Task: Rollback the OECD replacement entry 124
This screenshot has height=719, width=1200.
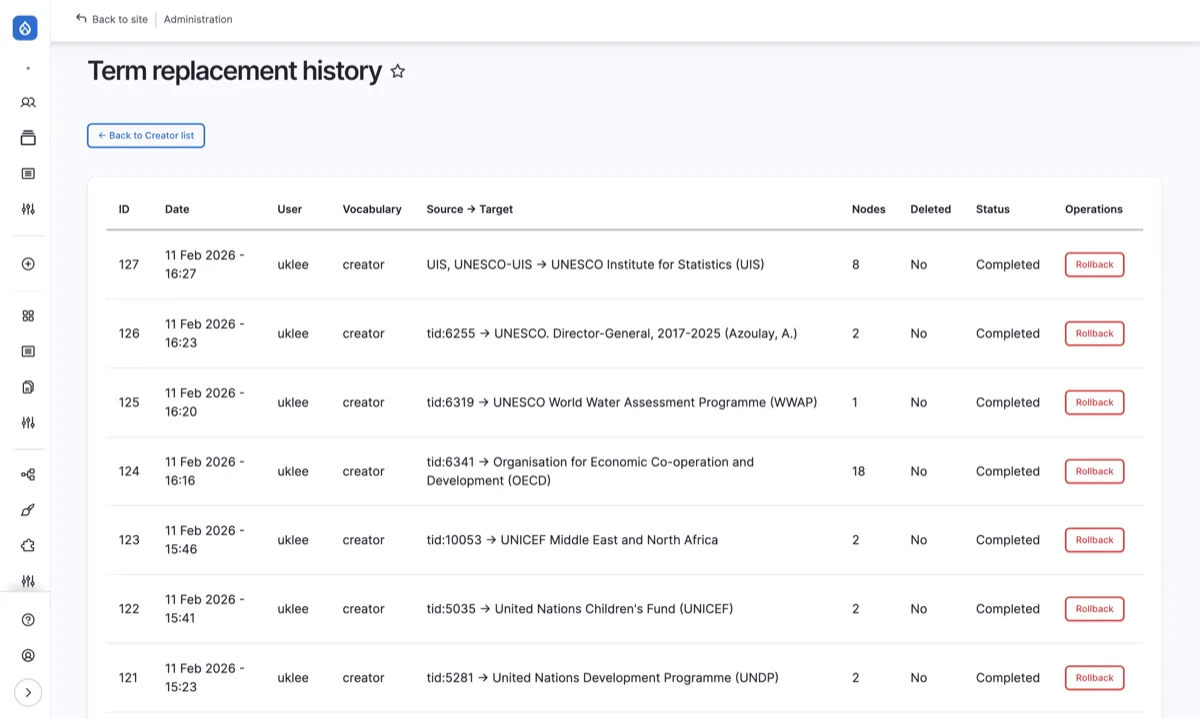Action: tap(1094, 471)
